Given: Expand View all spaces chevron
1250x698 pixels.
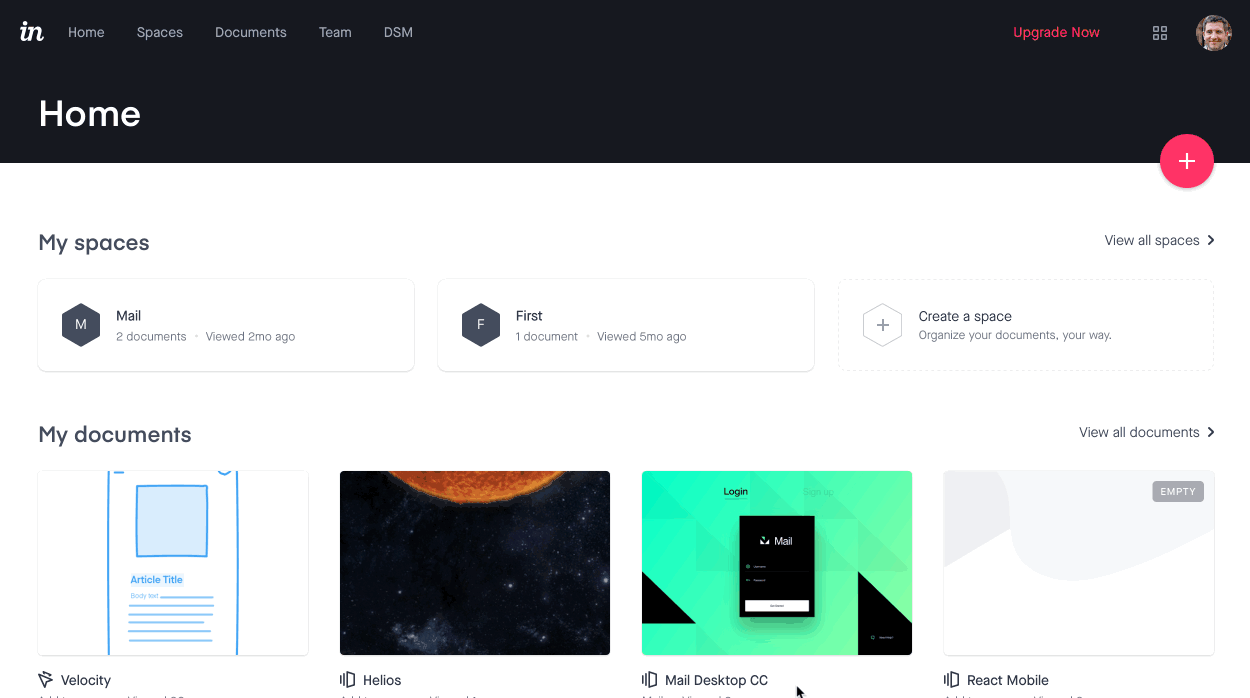Looking at the screenshot, I should 1211,240.
